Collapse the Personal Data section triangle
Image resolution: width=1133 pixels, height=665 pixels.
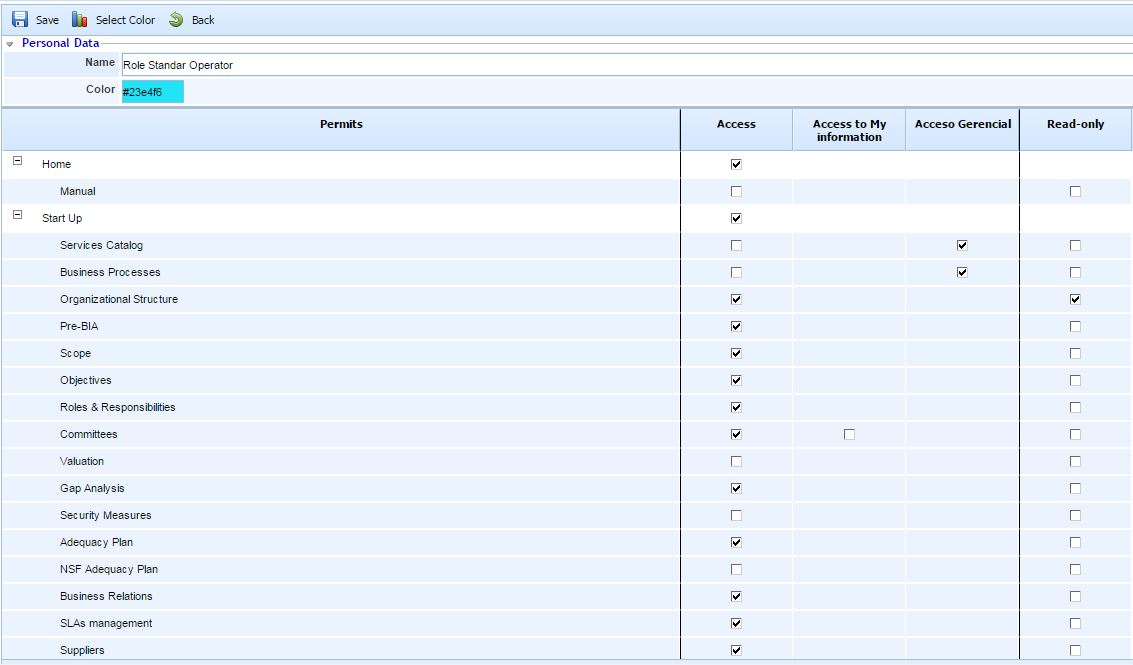10,45
